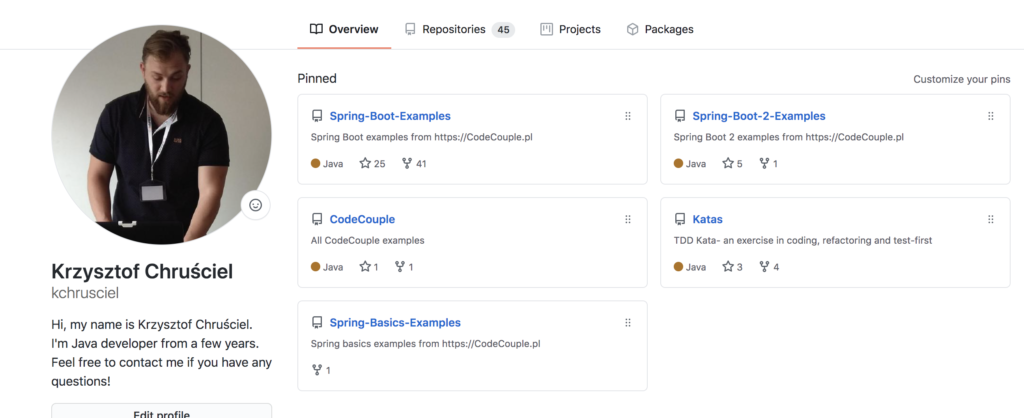Click the username kchrusciel
Screen dimensions: 1024x418
(85, 293)
